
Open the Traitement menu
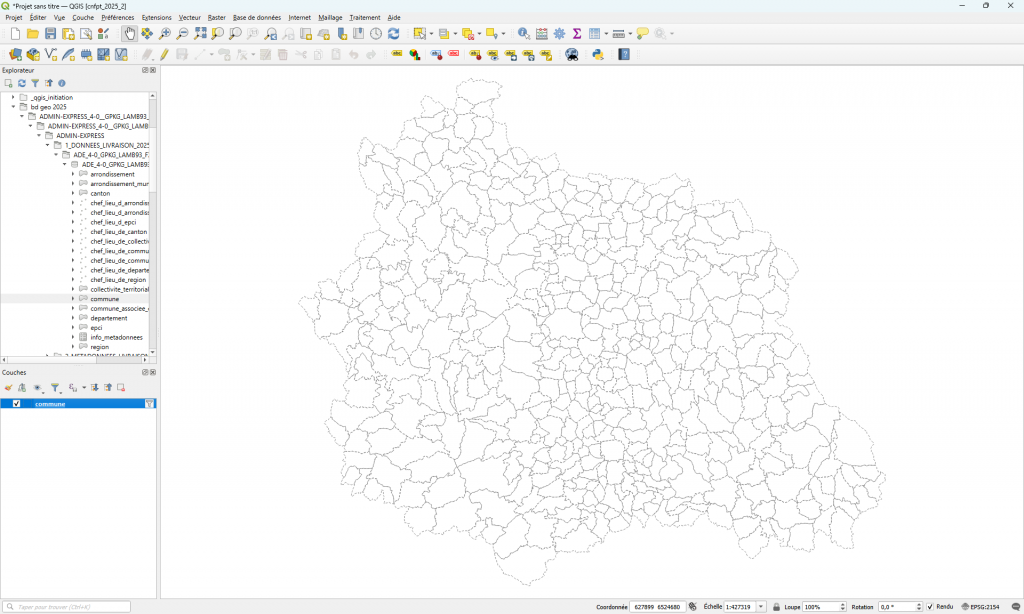pos(364,18)
